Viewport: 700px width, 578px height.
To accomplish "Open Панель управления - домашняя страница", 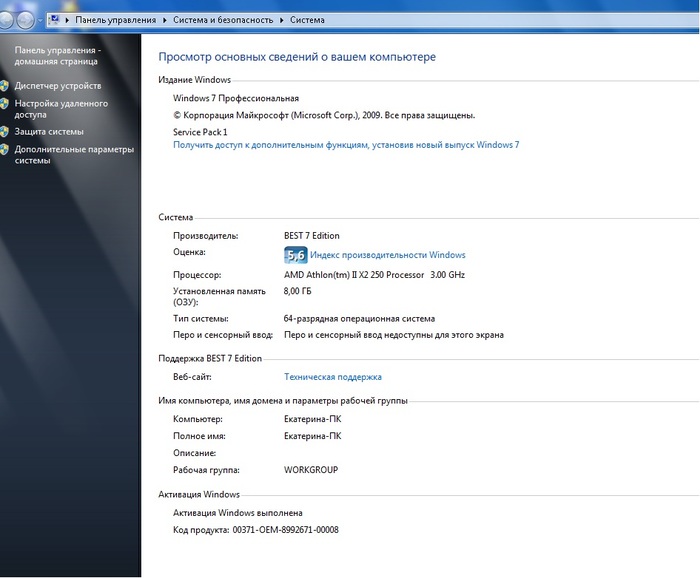I will 57,55.
